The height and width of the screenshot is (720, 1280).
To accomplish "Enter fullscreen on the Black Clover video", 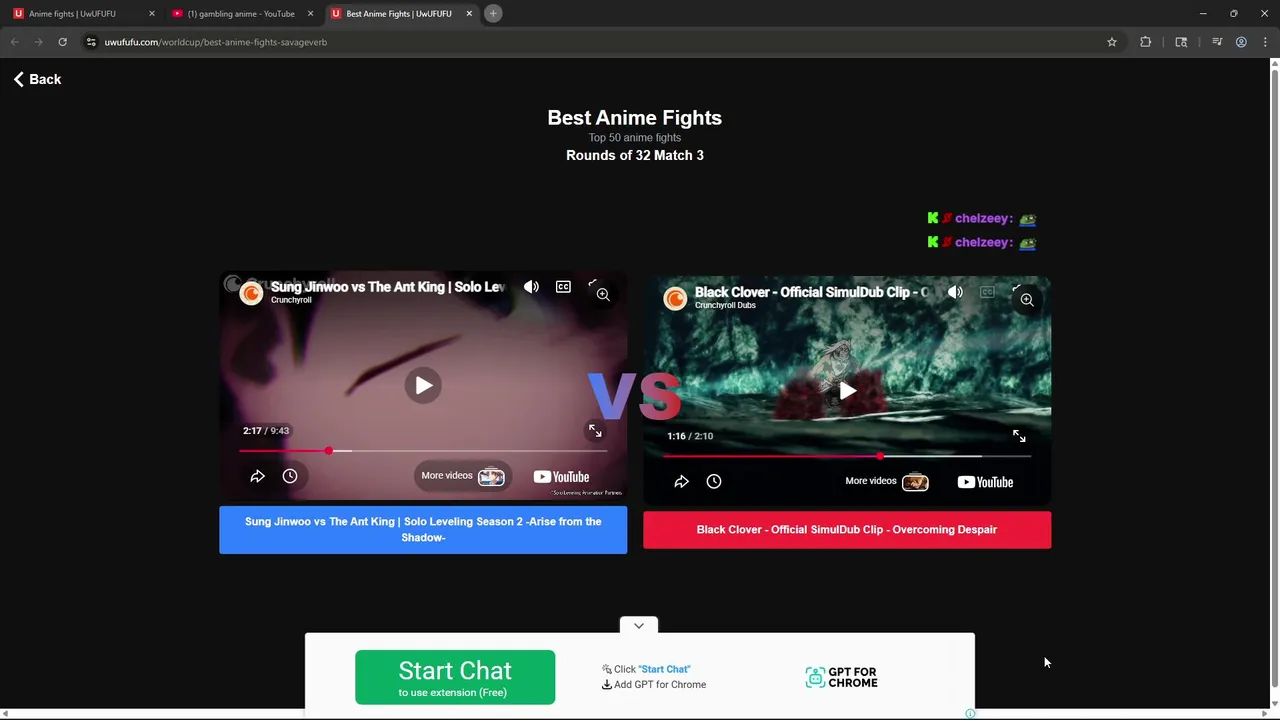I will pos(1019,436).
